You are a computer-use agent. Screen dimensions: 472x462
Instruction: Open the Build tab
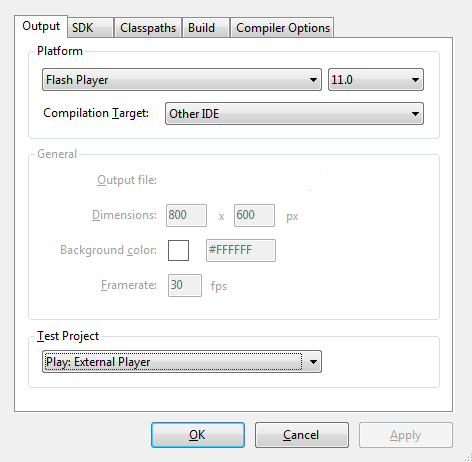click(x=206, y=28)
